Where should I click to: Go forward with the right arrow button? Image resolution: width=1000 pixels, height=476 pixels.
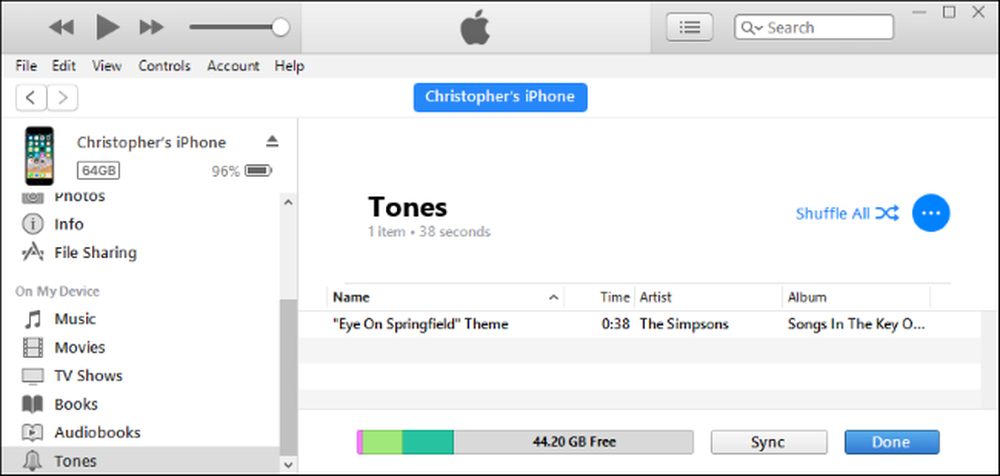pyautogui.click(x=62, y=98)
